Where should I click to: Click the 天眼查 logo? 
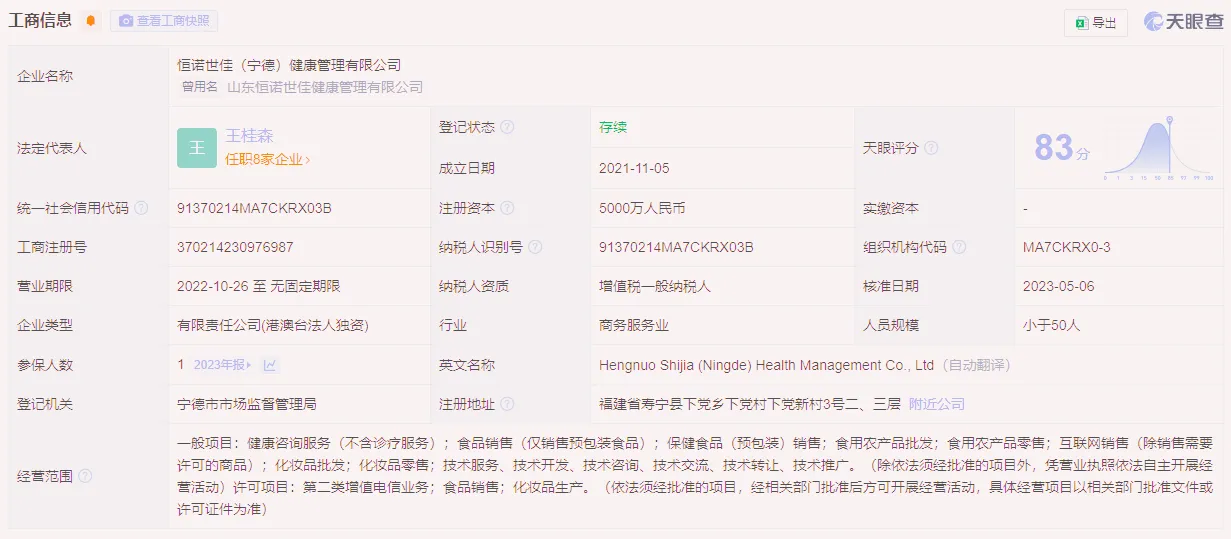click(x=1183, y=22)
